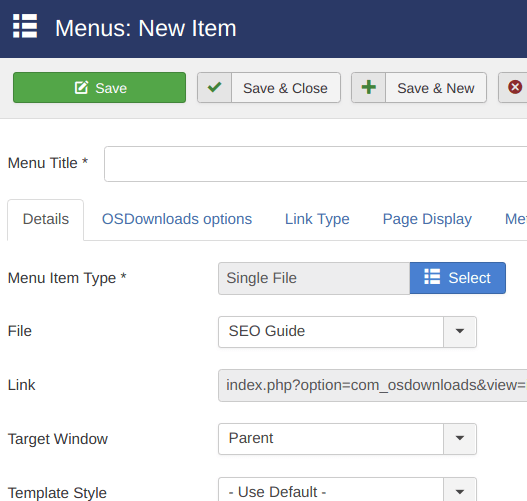Open the Select menu item type button
The image size is (527, 501).
458,278
